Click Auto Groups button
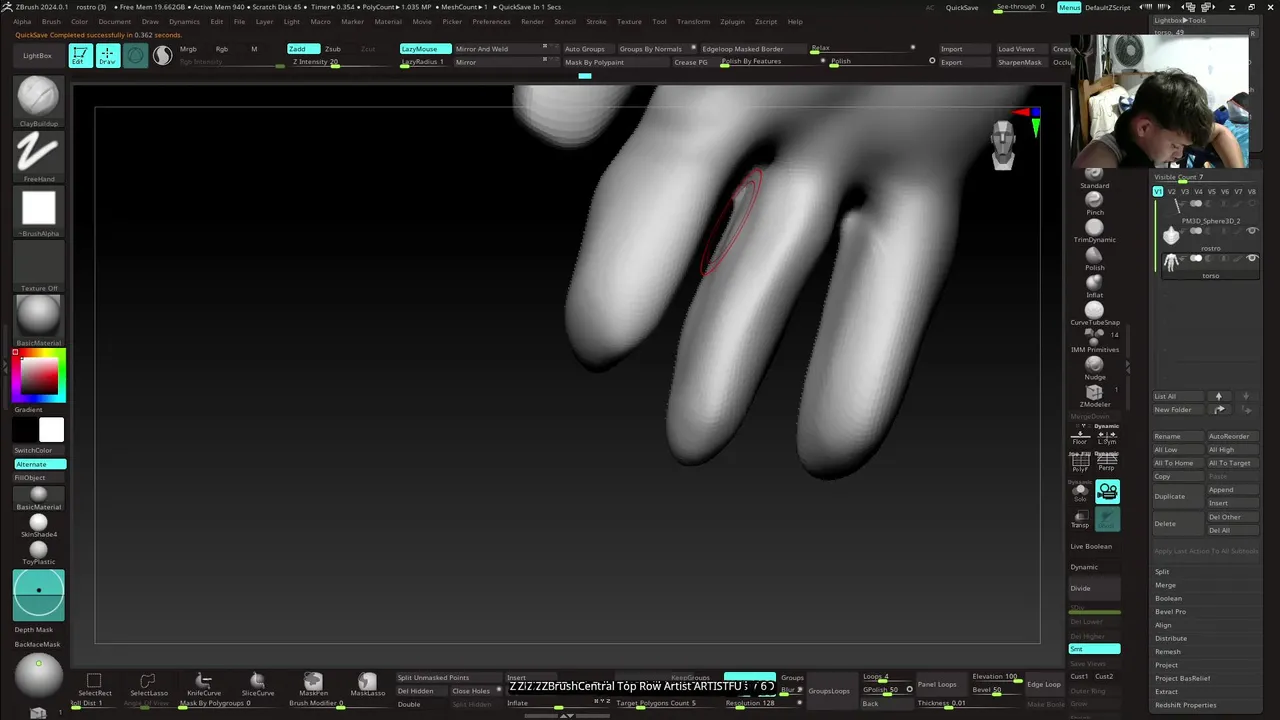1280x720 pixels. click(585, 49)
